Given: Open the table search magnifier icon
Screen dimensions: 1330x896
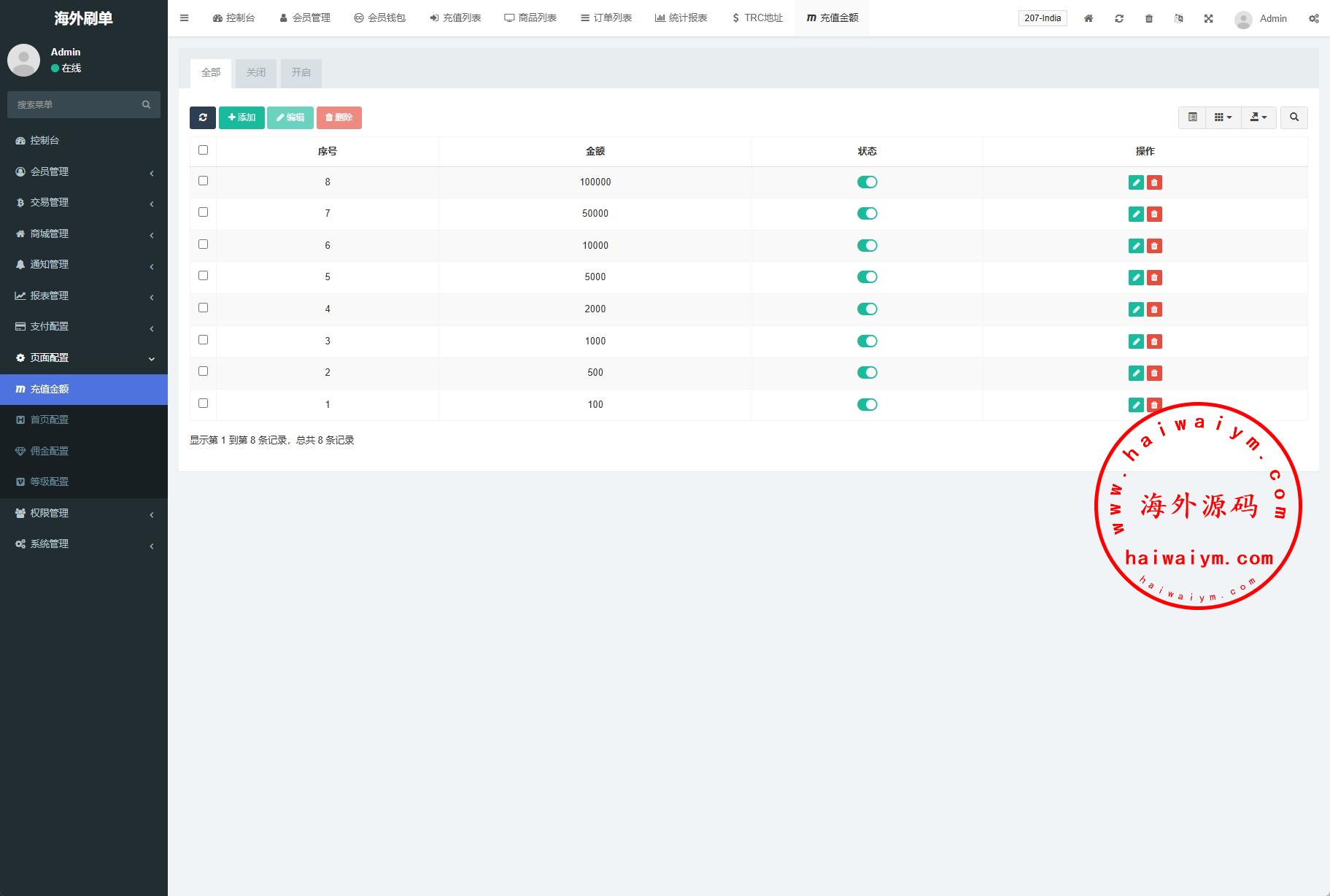Looking at the screenshot, I should tap(1294, 117).
